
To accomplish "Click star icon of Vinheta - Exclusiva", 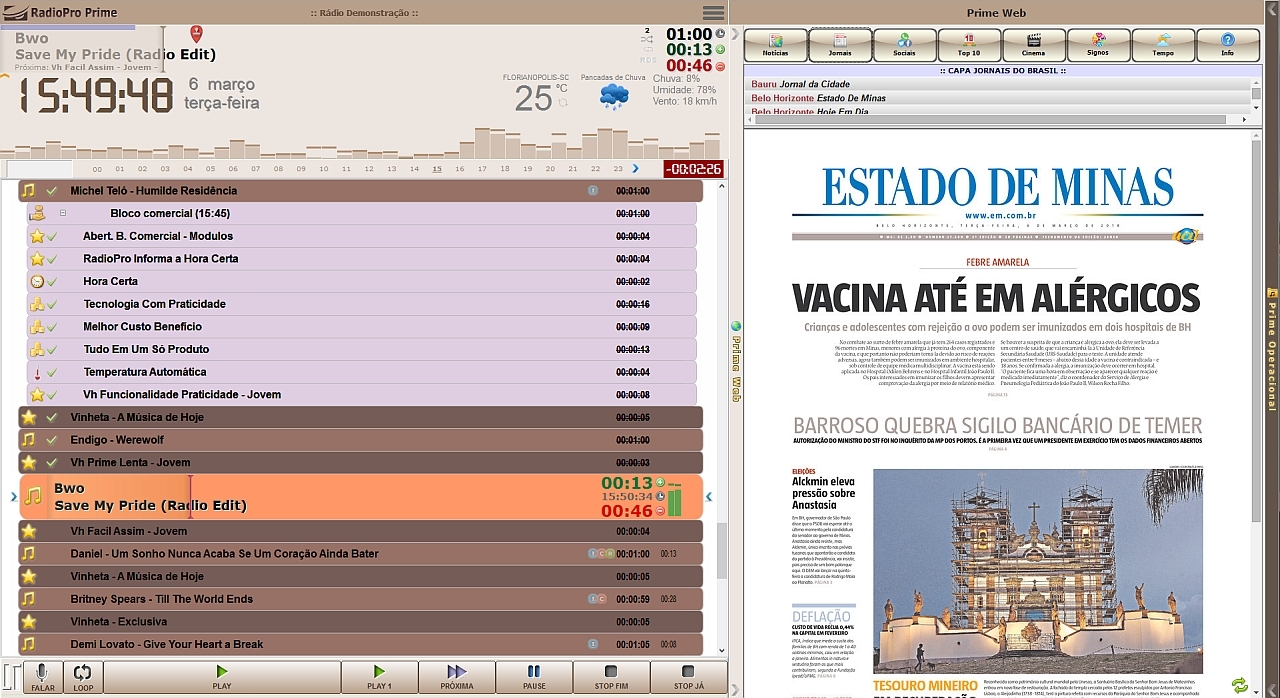I will (28, 622).
